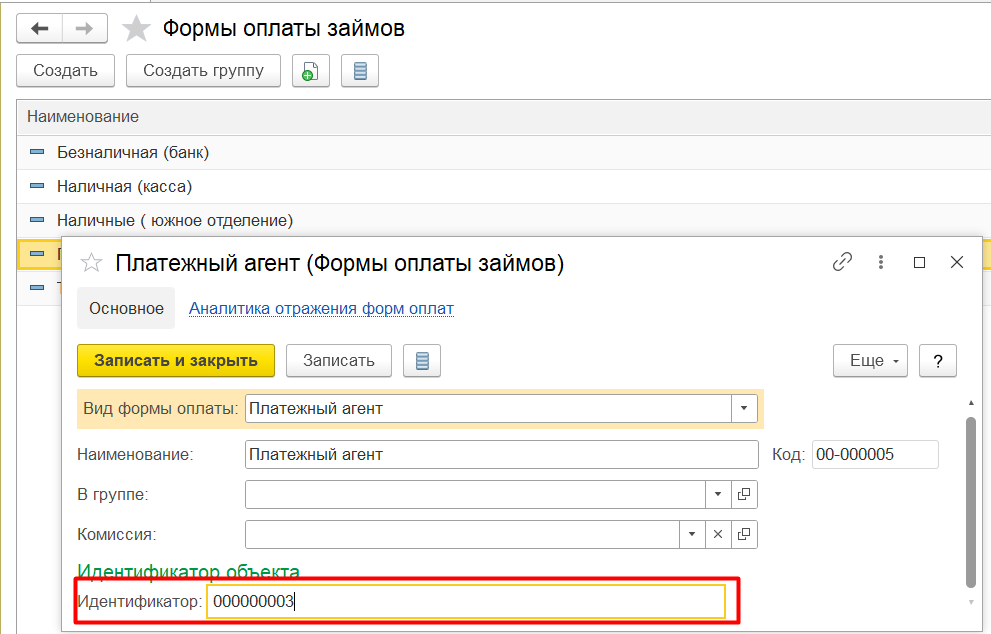Viewport: 991px width, 634px height.
Task: Open Аналитика отражения форм оплат link
Action: click(x=321, y=308)
